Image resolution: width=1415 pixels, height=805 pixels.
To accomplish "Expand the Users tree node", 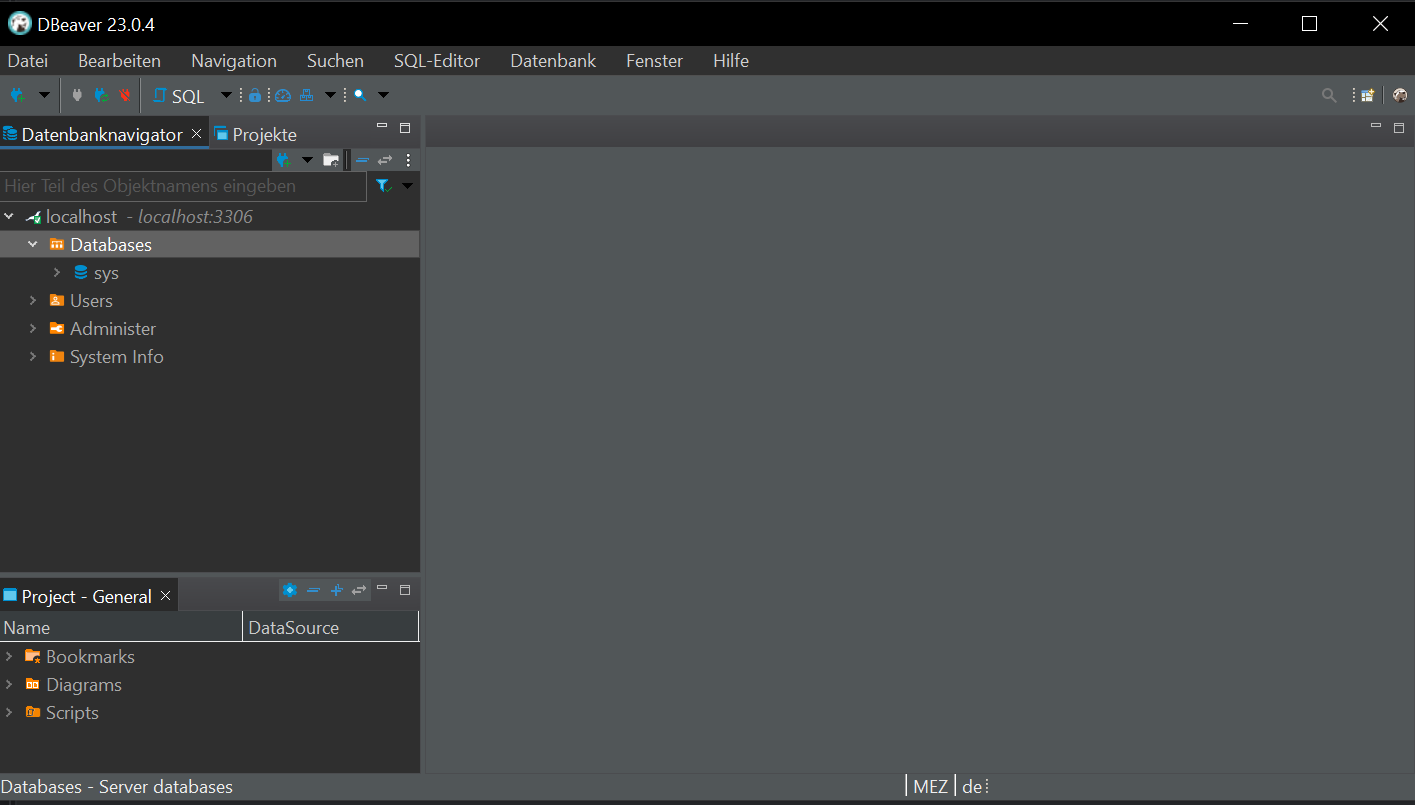I will (x=33, y=301).
